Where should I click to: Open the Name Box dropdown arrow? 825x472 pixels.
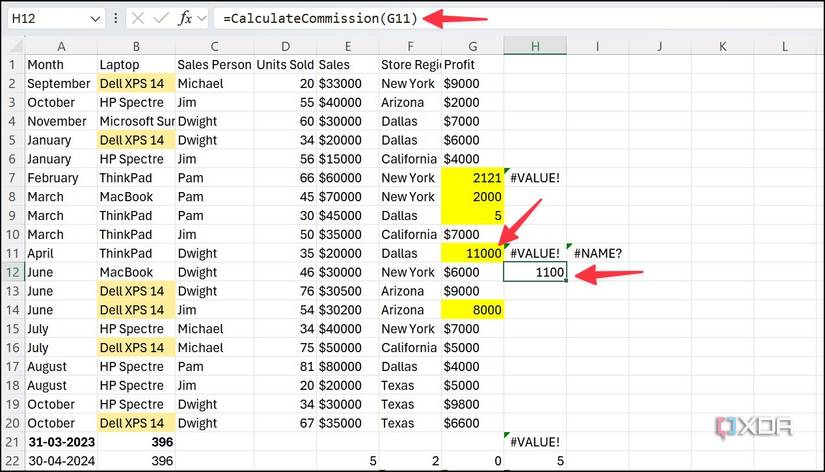click(95, 19)
